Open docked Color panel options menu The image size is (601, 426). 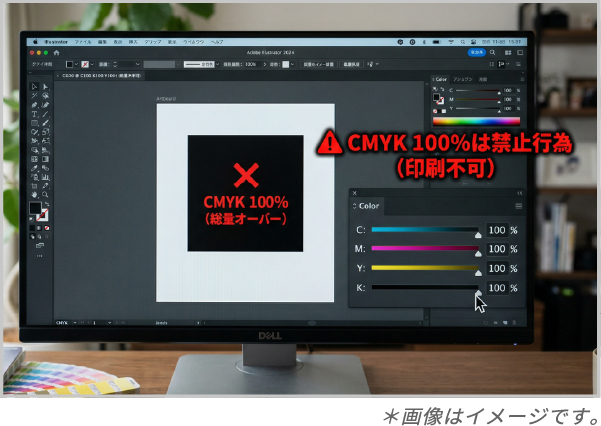point(522,79)
